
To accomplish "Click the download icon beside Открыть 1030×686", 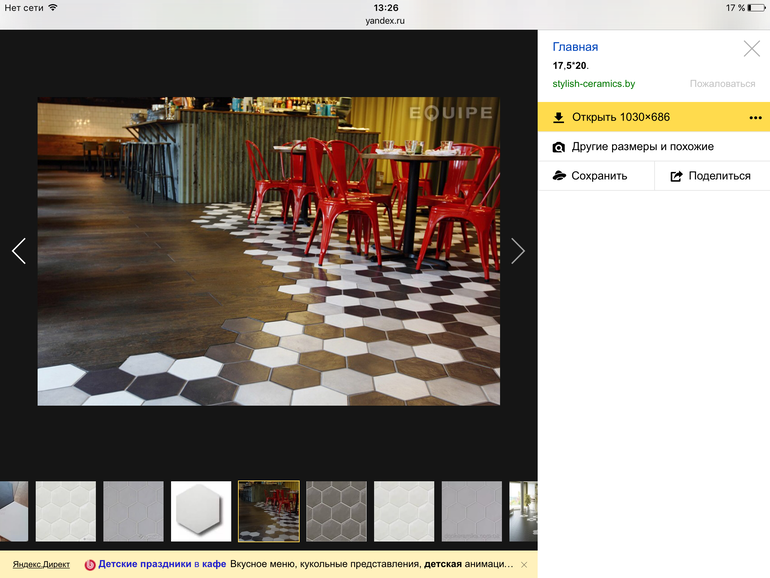I will coord(559,117).
